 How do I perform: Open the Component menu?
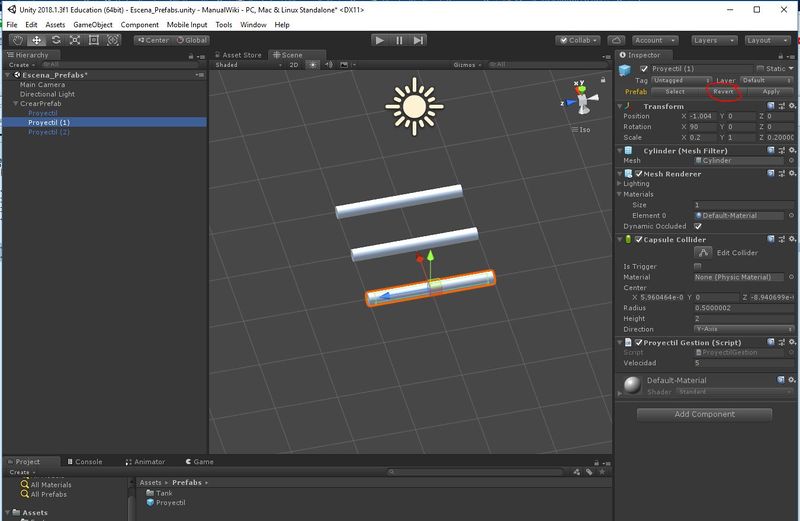[x=139, y=24]
